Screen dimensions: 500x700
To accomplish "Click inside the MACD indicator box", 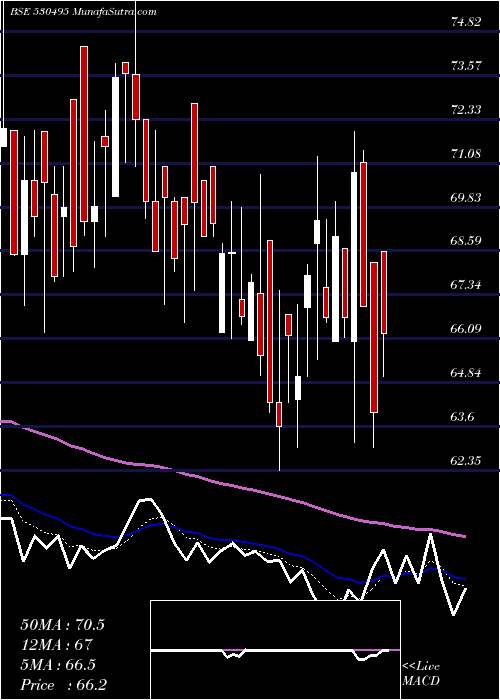I will (x=275, y=650).
